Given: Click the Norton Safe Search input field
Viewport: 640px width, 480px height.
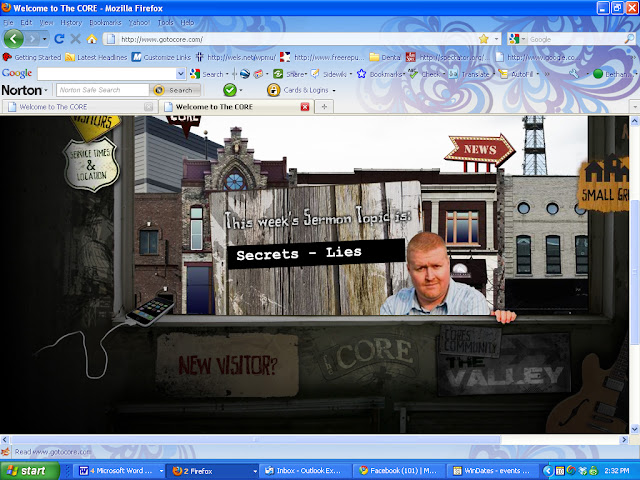Looking at the screenshot, I should 103,90.
